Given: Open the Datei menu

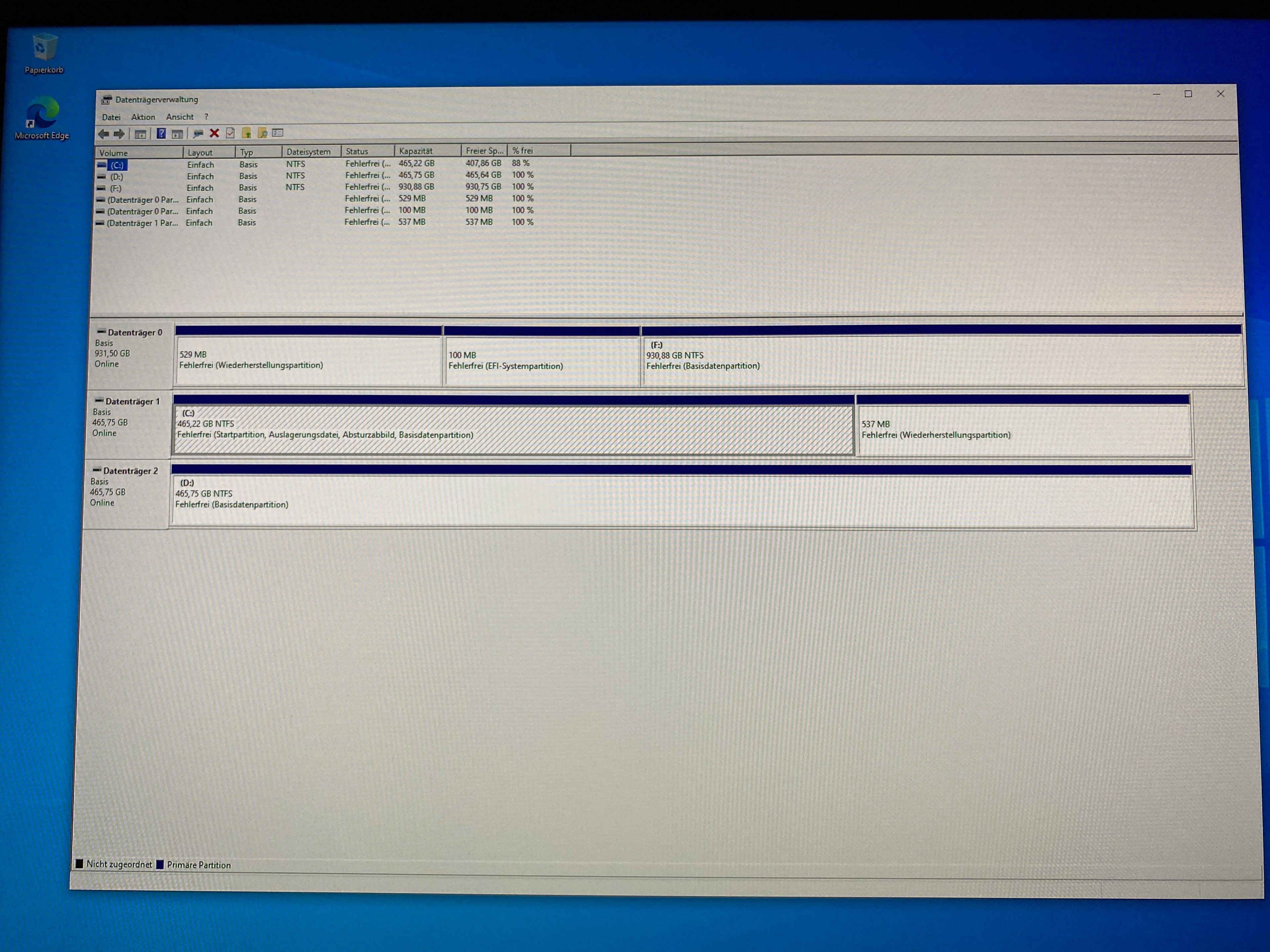Looking at the screenshot, I should (111, 117).
